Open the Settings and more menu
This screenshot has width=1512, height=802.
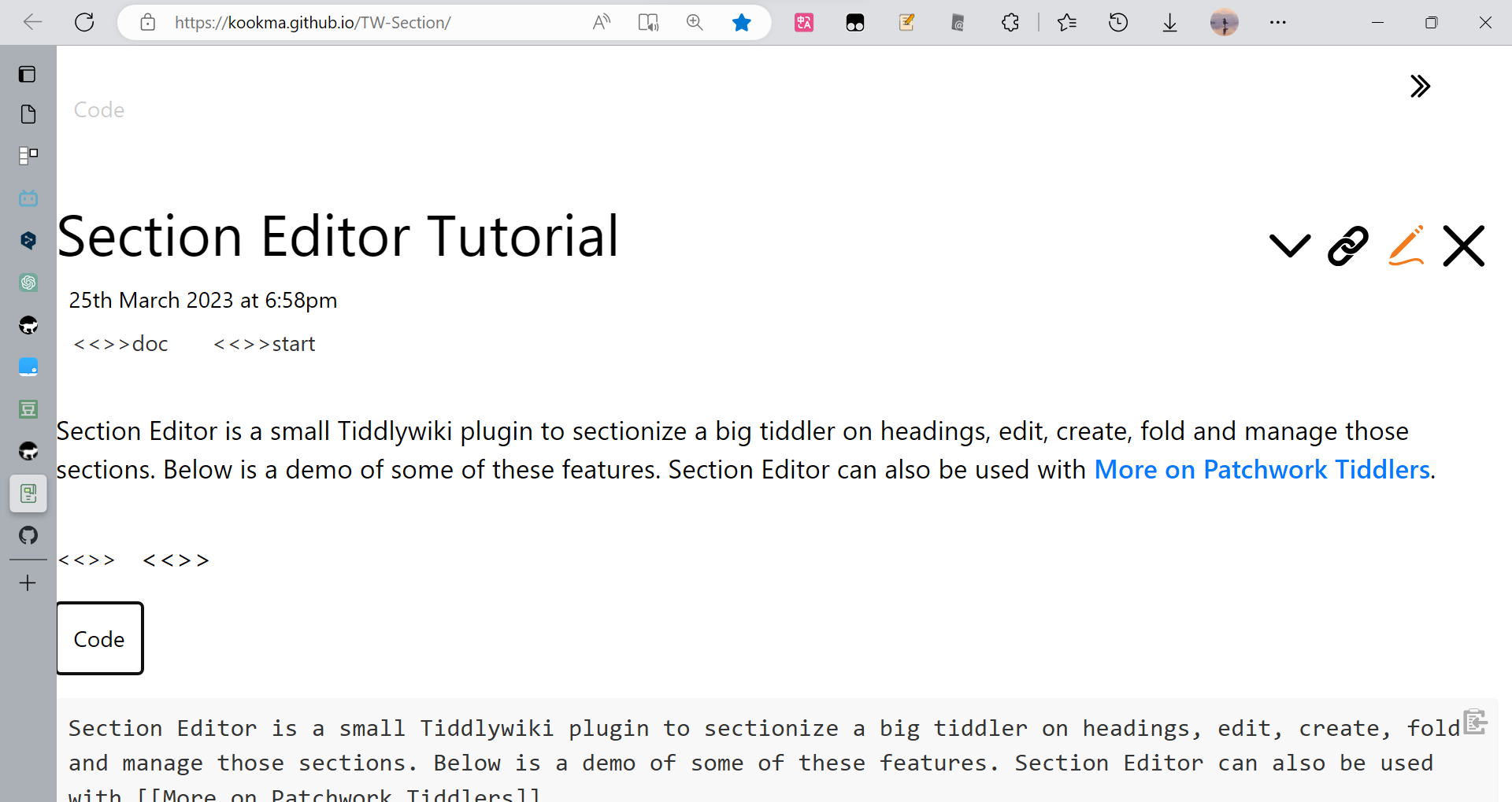(x=1278, y=22)
